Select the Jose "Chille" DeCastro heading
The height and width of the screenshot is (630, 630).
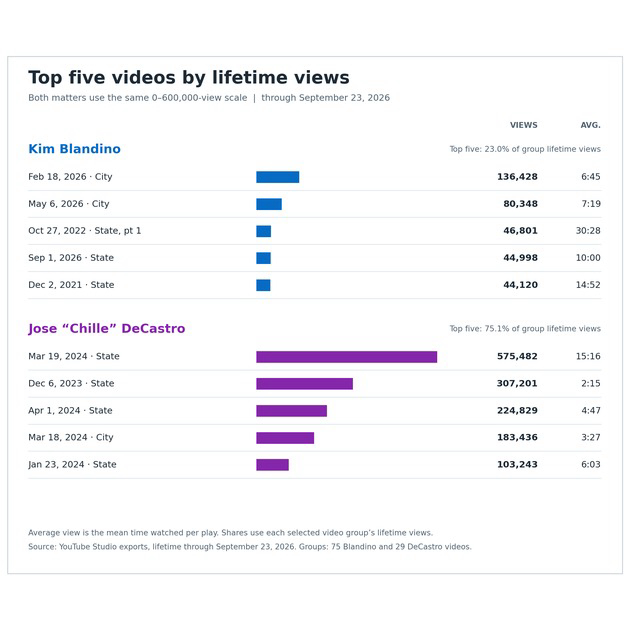pos(106,329)
